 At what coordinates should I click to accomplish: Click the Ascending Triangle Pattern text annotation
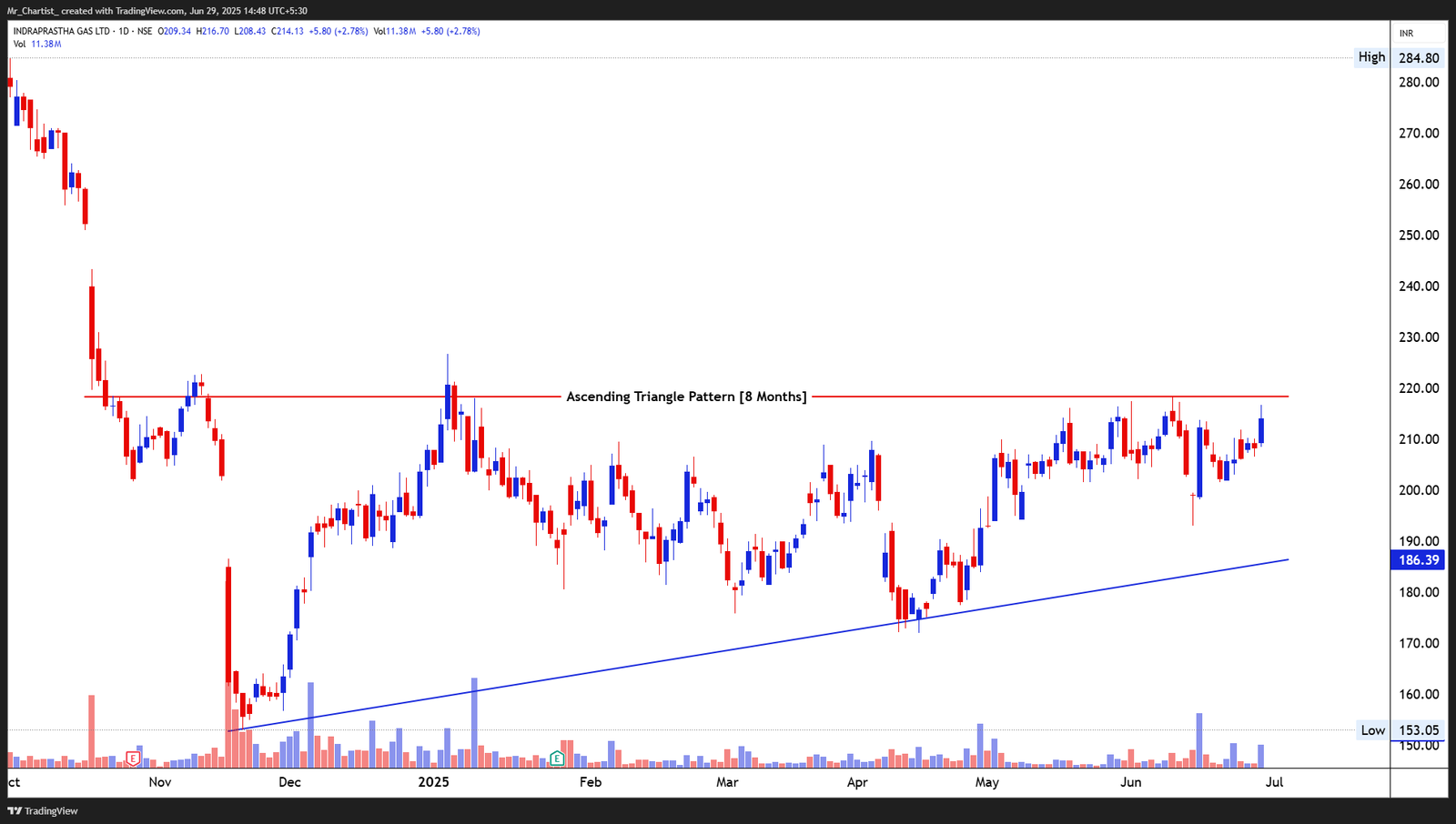coord(686,397)
